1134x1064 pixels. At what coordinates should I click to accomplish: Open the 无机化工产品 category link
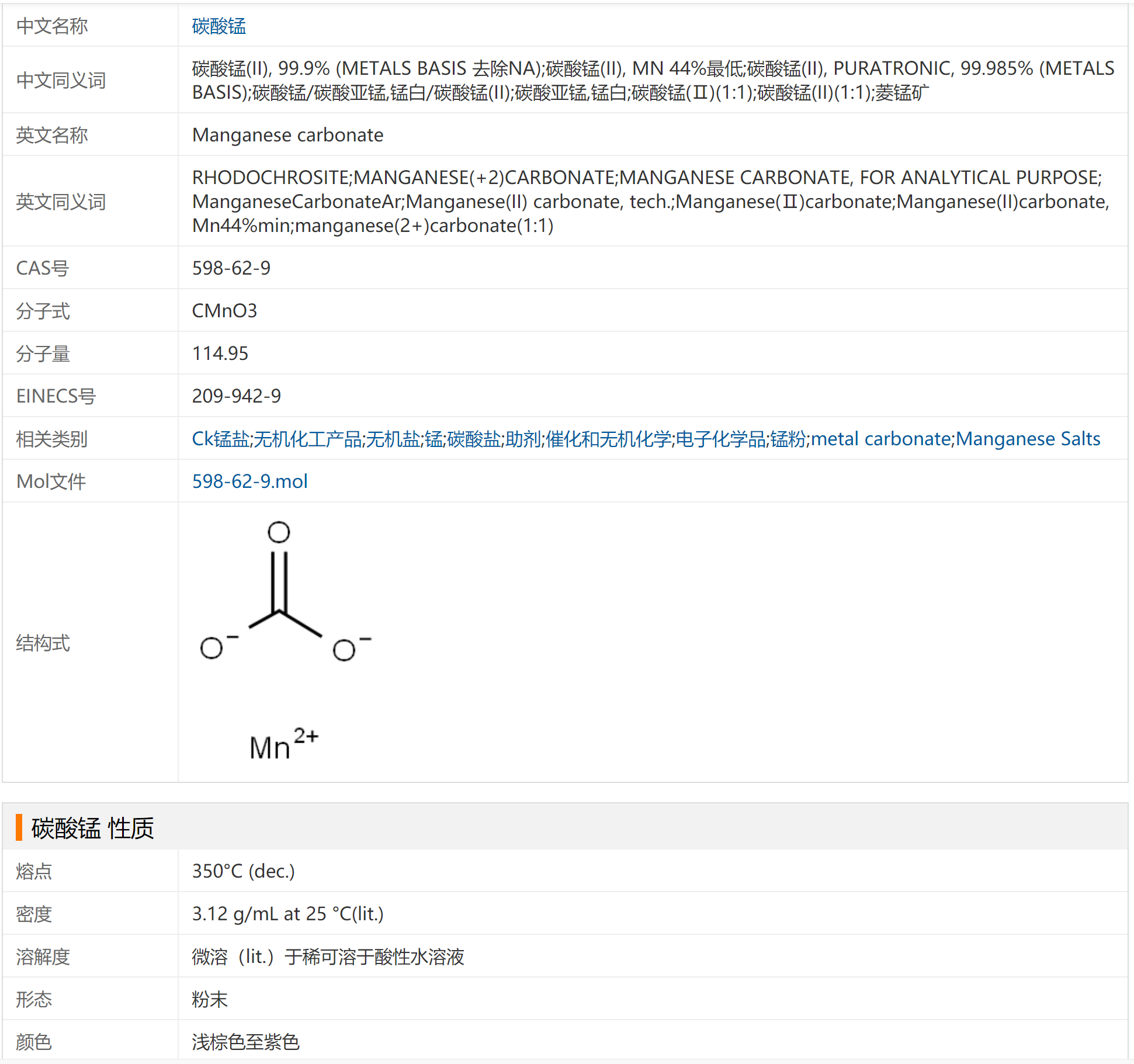point(307,439)
